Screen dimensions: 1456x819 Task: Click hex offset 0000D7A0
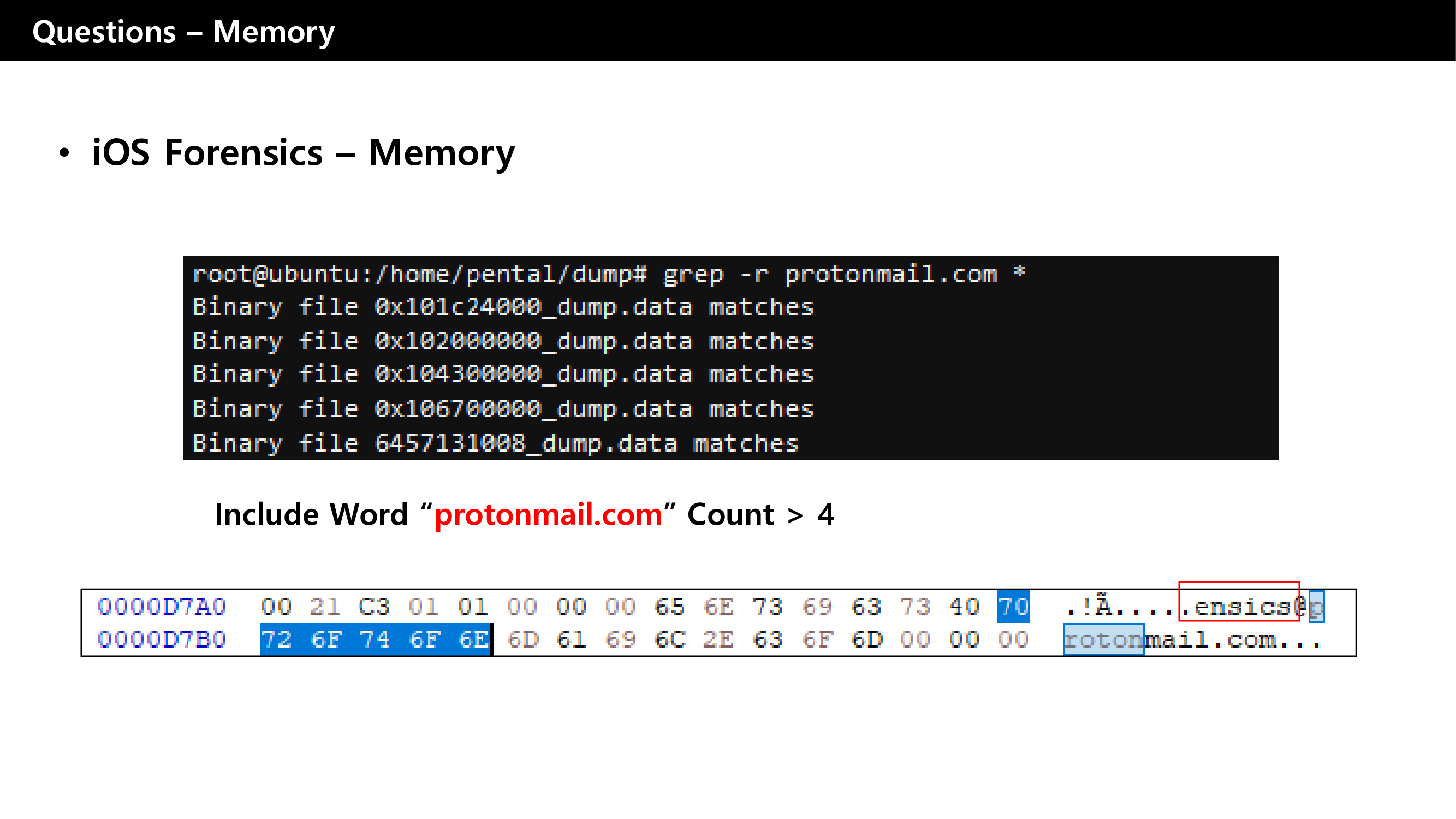click(162, 607)
